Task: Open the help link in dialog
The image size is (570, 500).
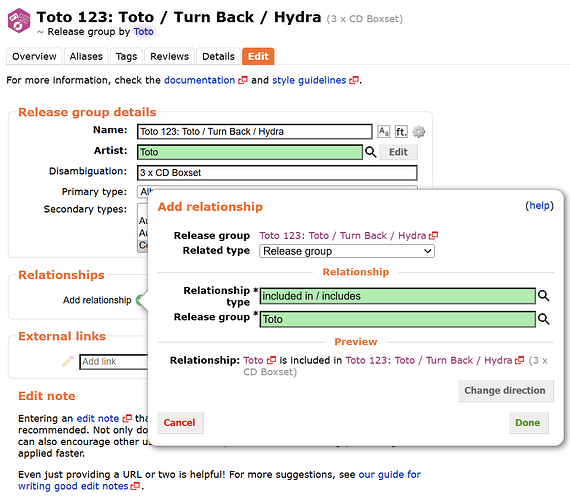Action: [539, 205]
